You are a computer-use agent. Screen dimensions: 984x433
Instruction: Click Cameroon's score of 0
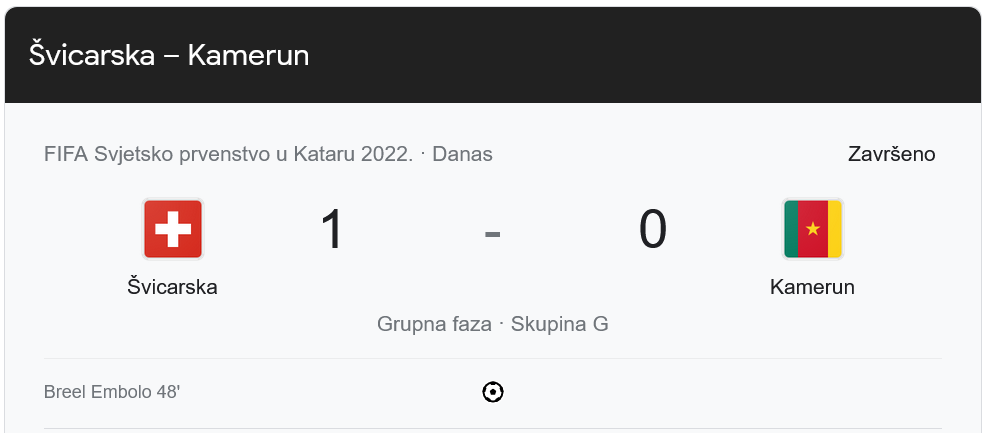pos(652,229)
